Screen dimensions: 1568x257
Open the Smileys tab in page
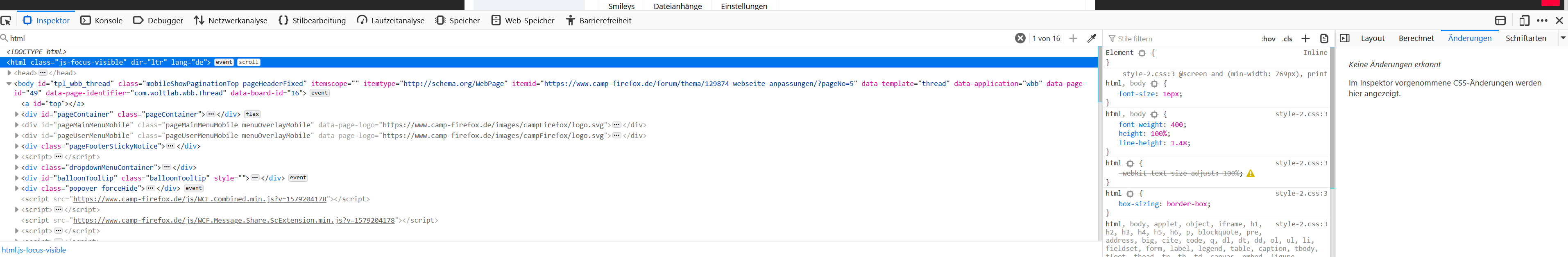(x=621, y=6)
